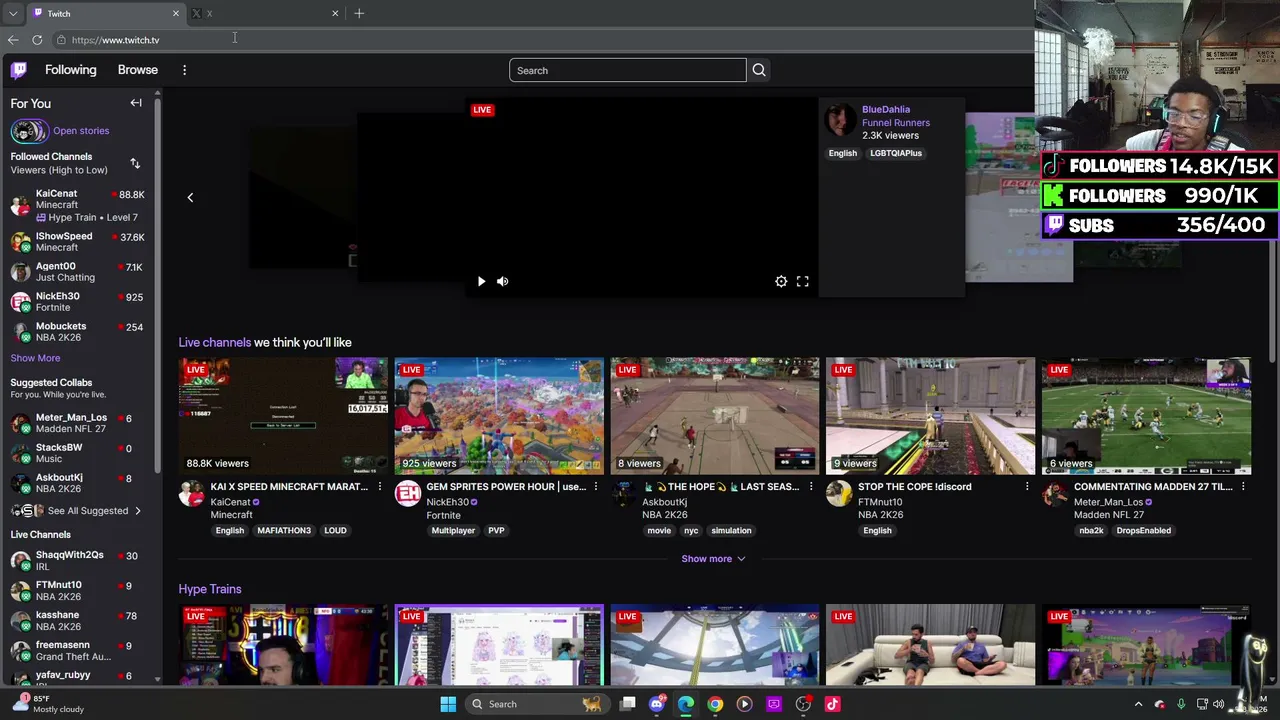Enter fullscreen on featured stream
The width and height of the screenshot is (1280, 720).
(802, 282)
